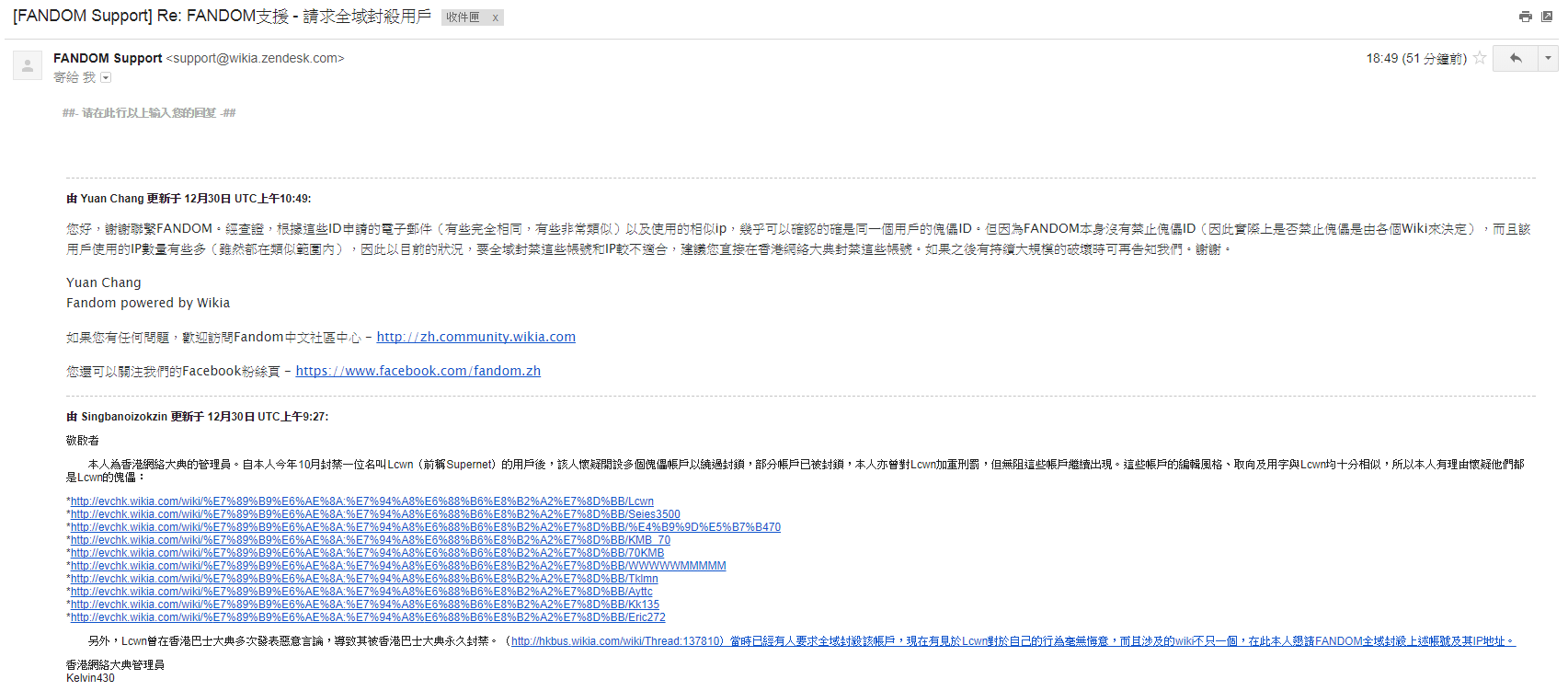Open the wiki link ending in Eric272
This screenshot has height=691, width=1568.
click(x=368, y=617)
